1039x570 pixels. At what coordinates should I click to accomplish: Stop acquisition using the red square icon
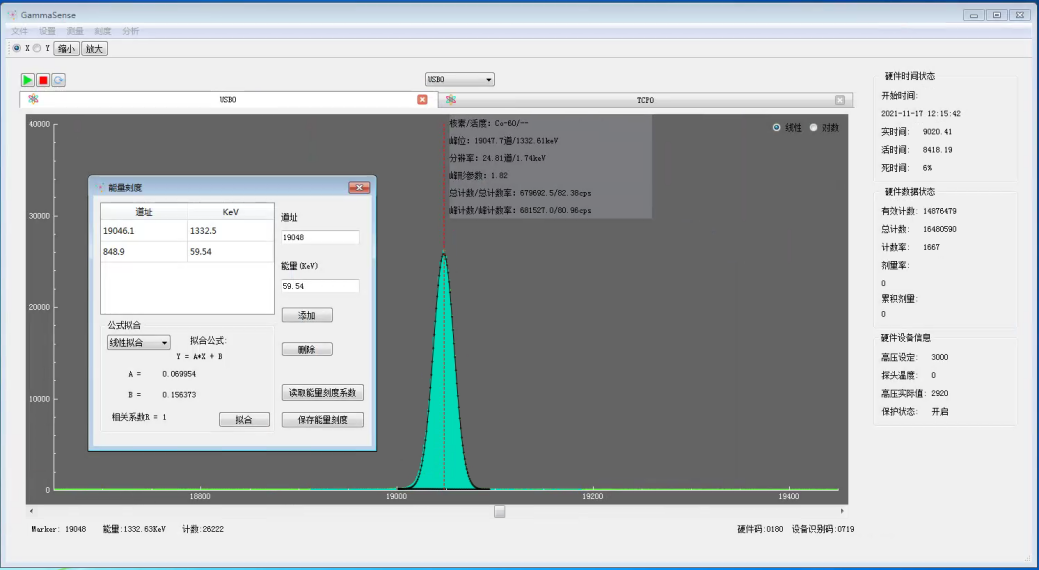[x=43, y=80]
